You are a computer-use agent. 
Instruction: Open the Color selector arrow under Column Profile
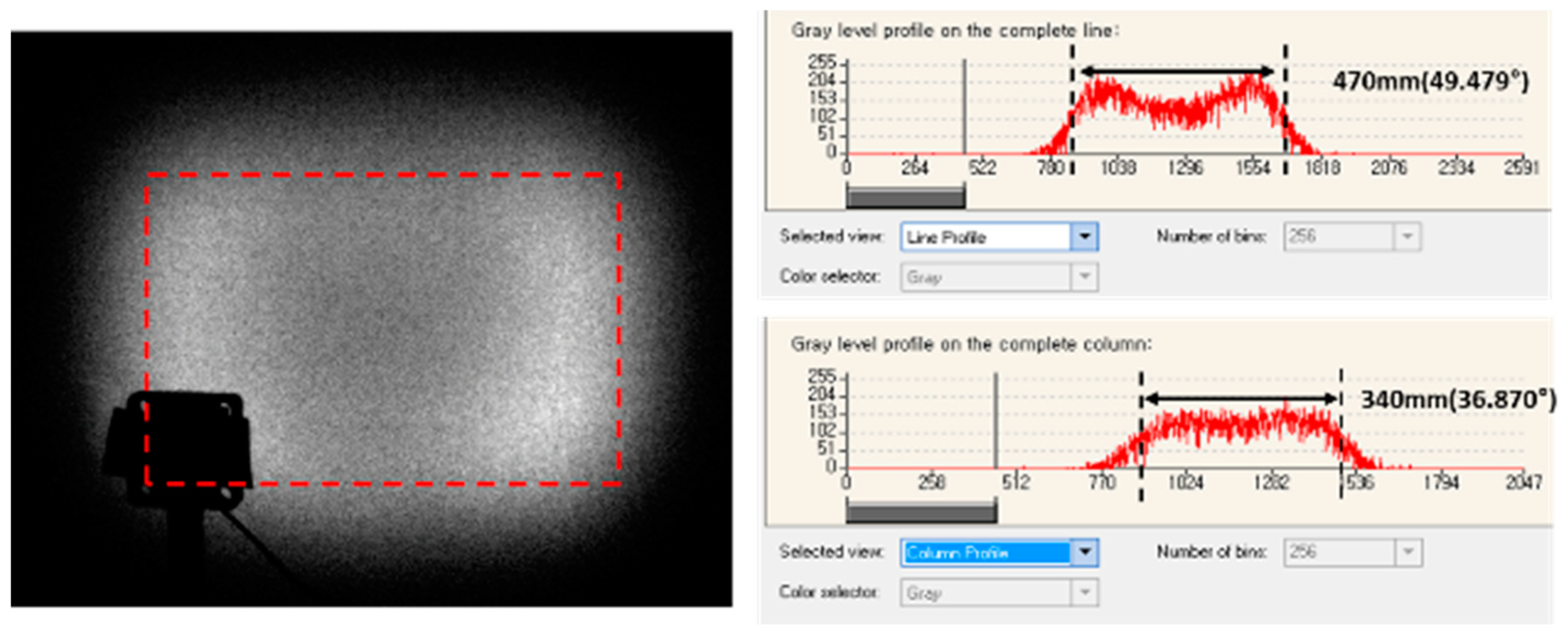coord(1084,592)
